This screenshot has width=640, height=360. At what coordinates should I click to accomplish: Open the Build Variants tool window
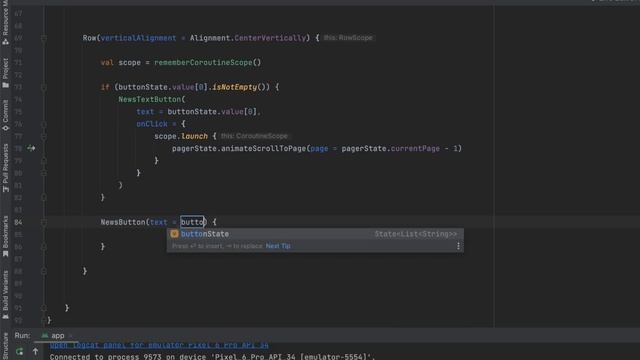click(5, 295)
